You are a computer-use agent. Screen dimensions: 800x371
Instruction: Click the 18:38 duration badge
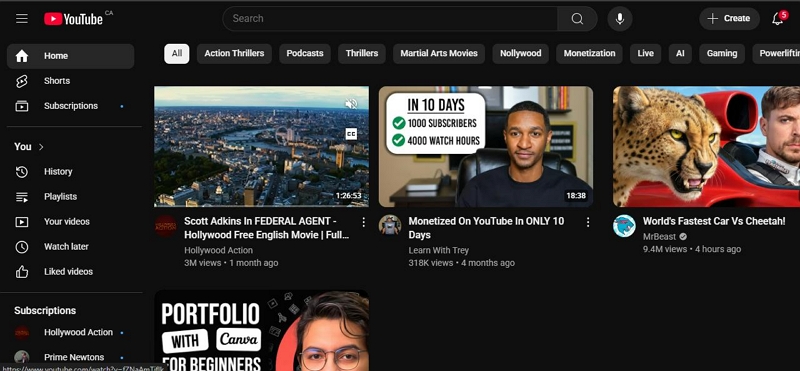576,196
